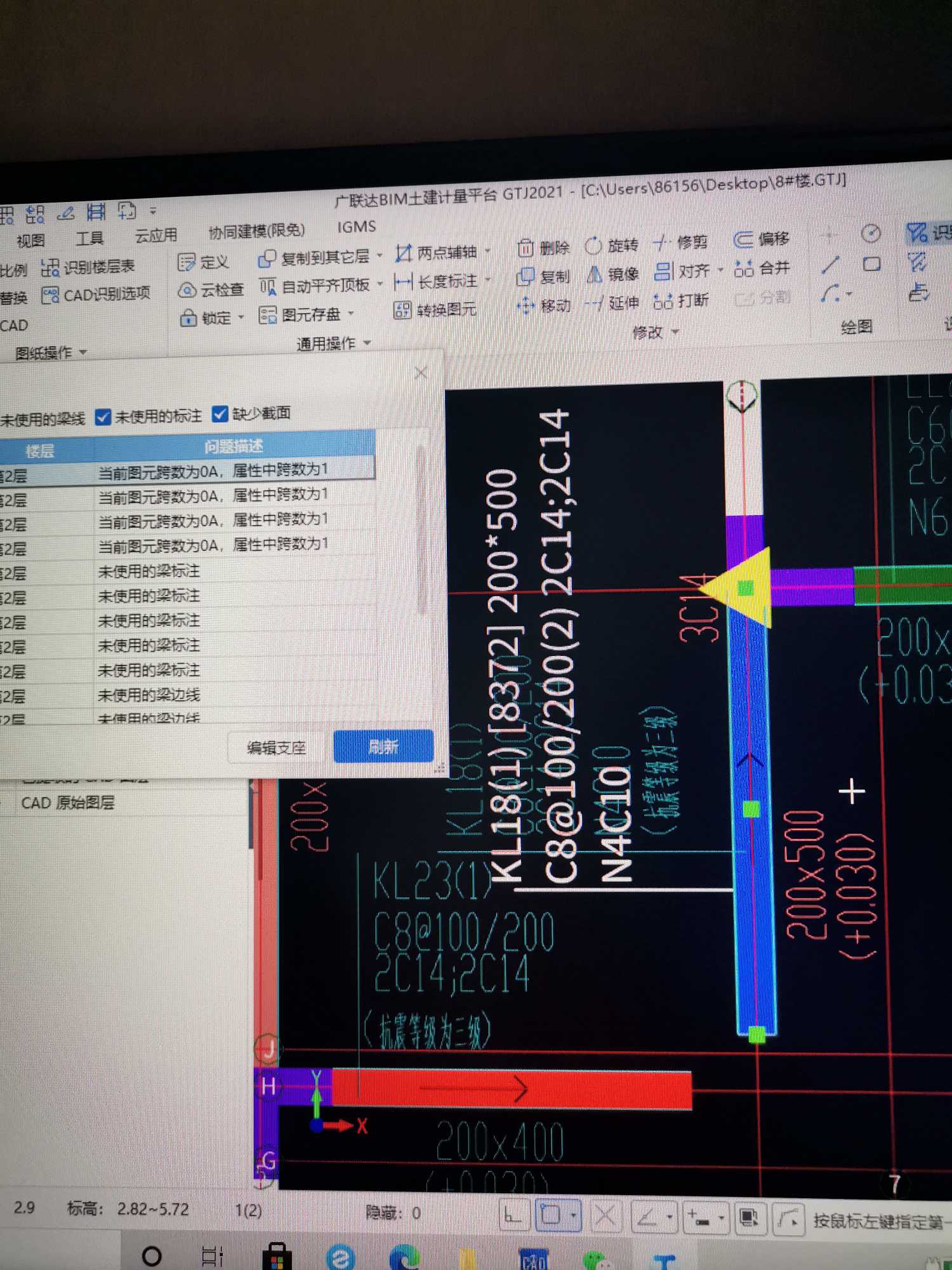Click the 打断 break tool
Screen dimensions: 952x1270
[x=681, y=300]
